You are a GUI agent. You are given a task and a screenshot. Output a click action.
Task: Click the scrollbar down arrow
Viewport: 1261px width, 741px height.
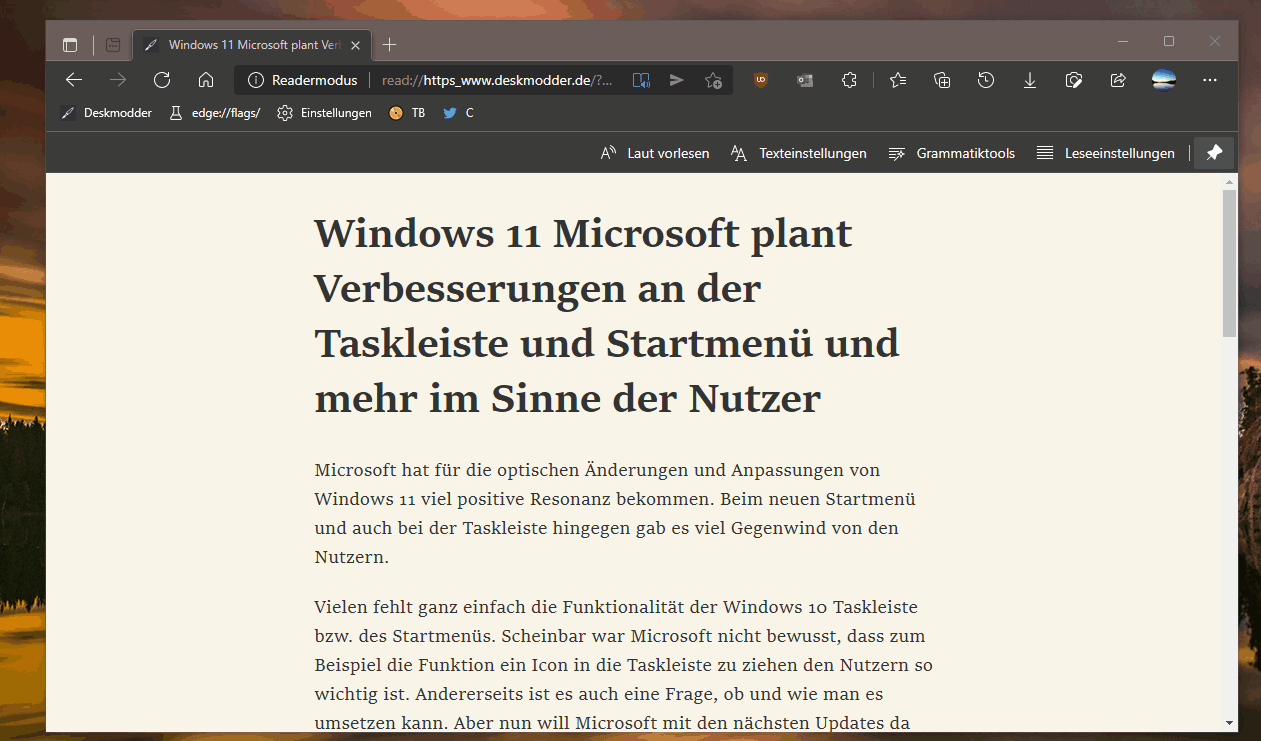1229,723
